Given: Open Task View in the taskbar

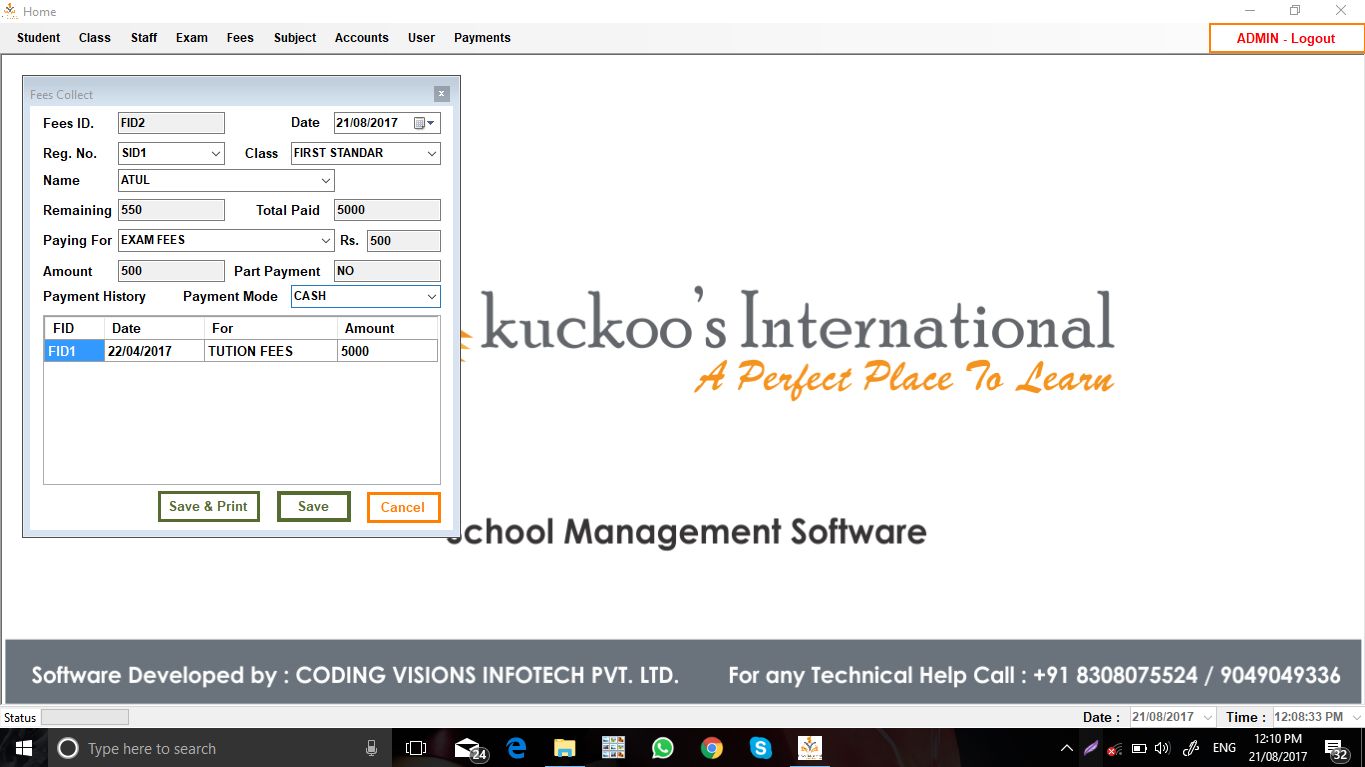Looking at the screenshot, I should click(416, 748).
